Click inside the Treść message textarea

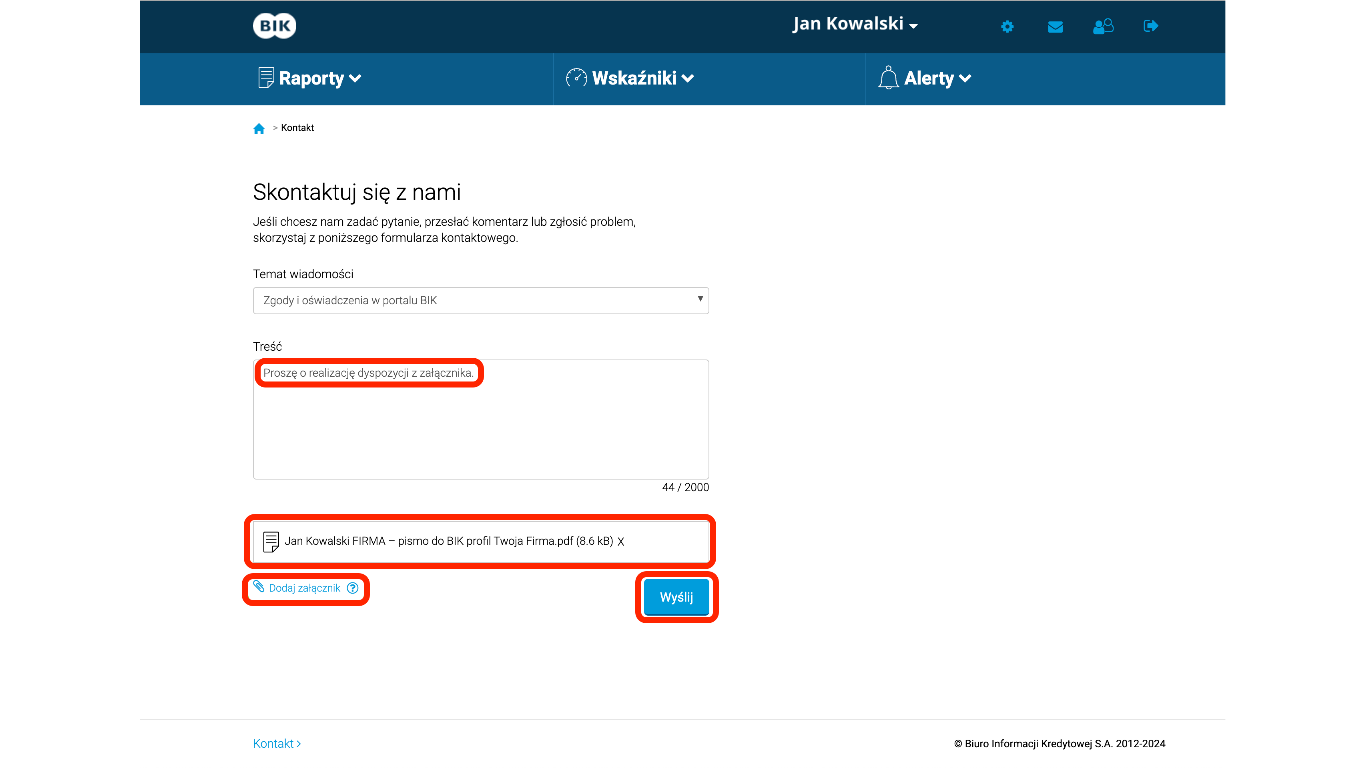pos(481,419)
